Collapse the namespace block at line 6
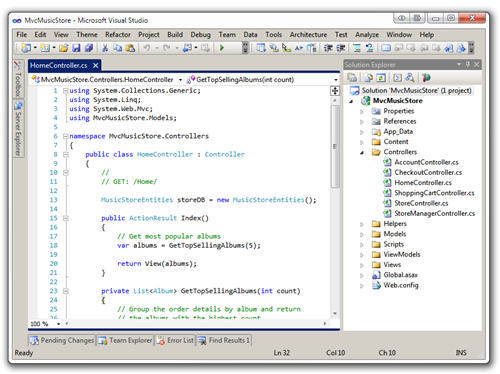Screen dimensions: 500x374 click(x=66, y=136)
